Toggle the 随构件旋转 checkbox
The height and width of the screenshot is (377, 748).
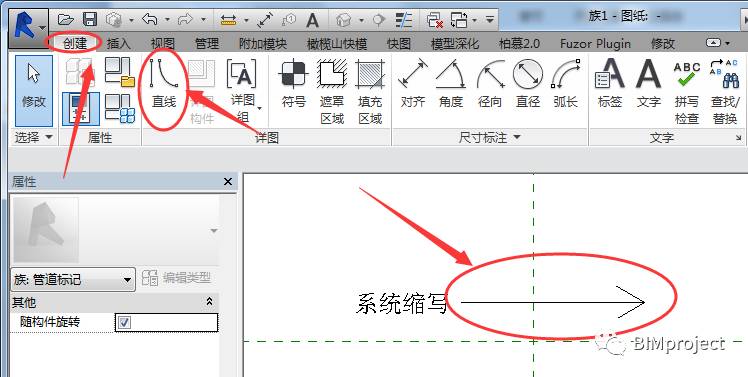(125, 323)
